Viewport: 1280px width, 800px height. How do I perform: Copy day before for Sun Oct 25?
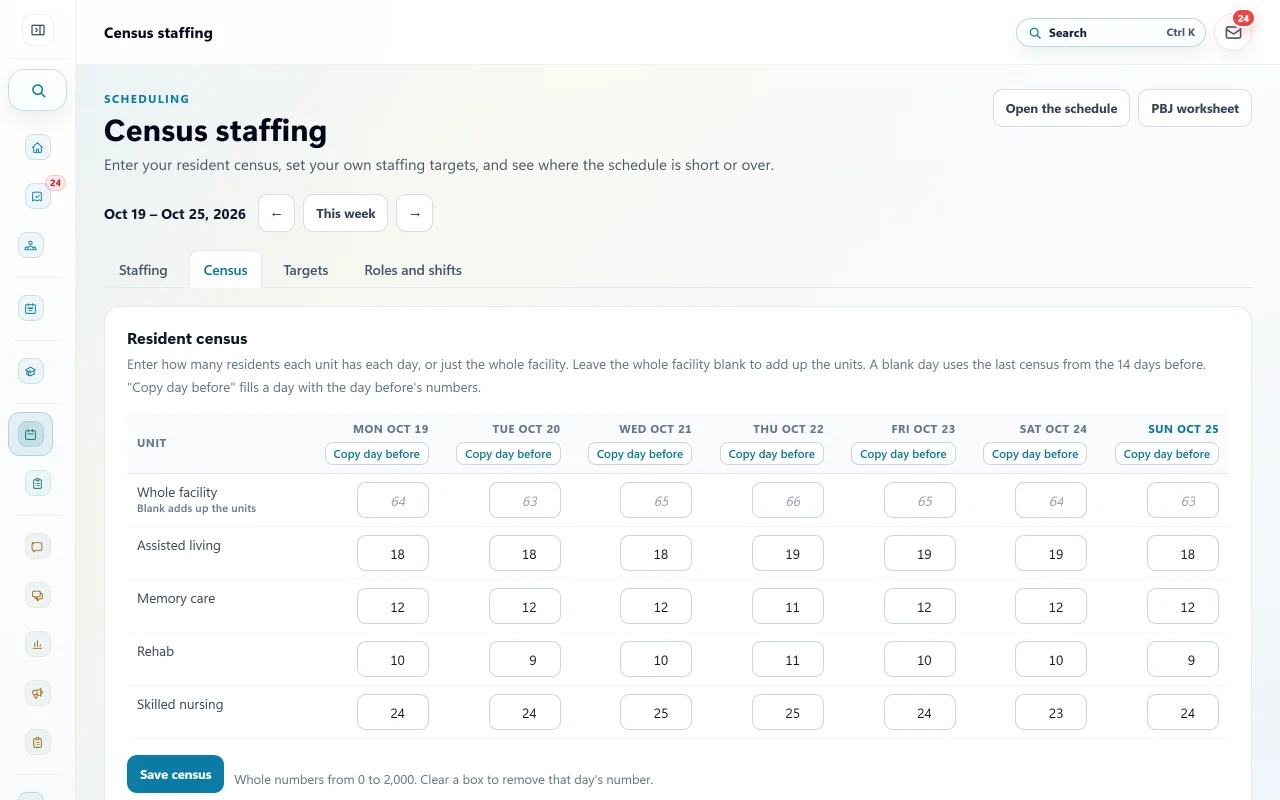(x=1167, y=454)
